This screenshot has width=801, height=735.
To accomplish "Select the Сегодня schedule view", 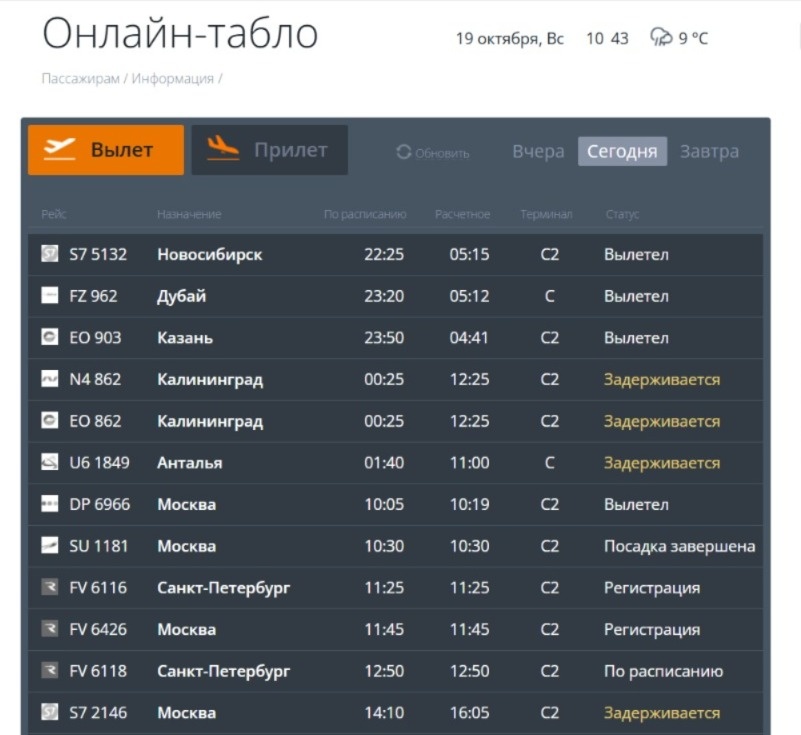I will 622,150.
